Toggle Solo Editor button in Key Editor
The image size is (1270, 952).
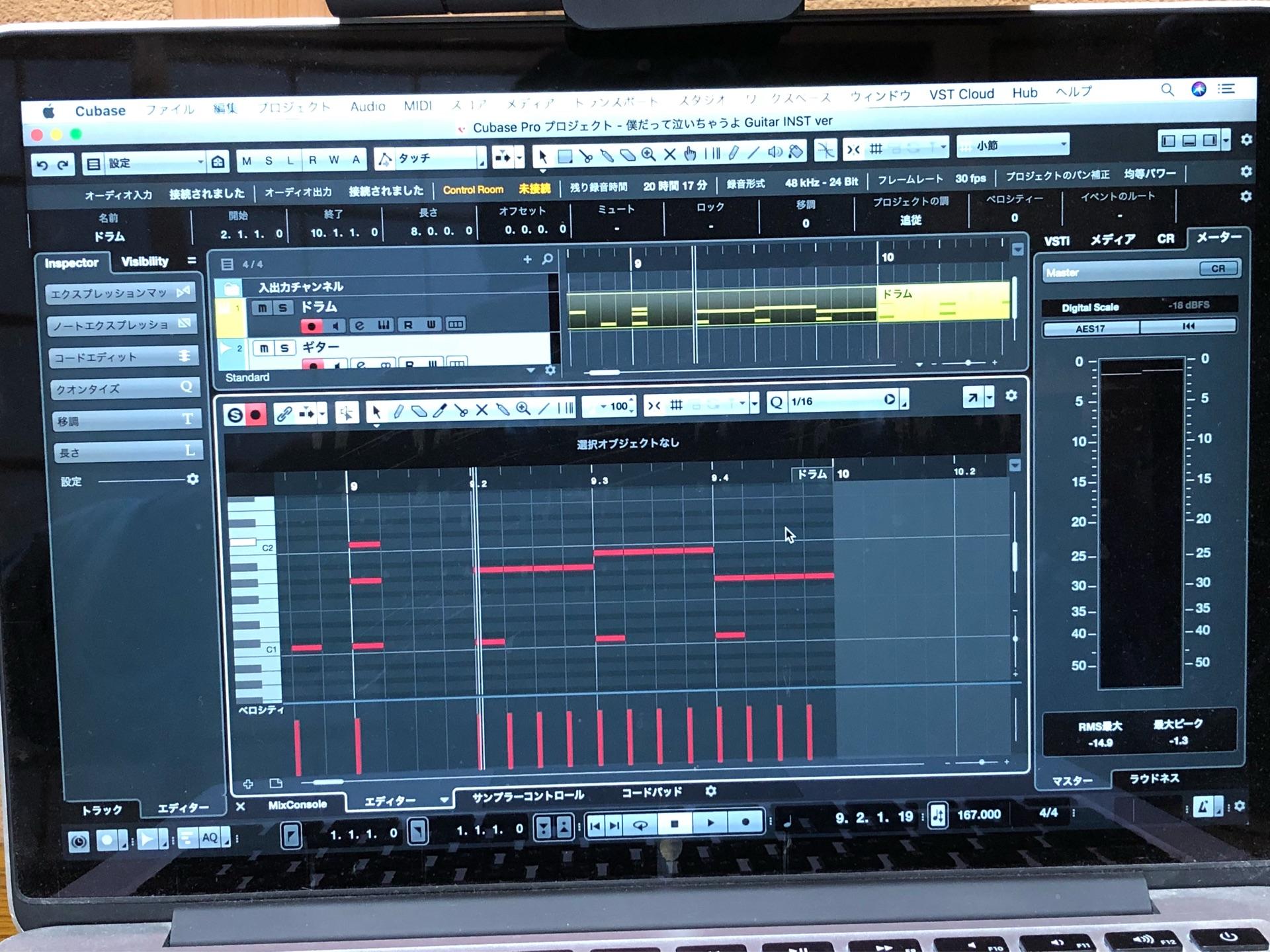point(235,415)
